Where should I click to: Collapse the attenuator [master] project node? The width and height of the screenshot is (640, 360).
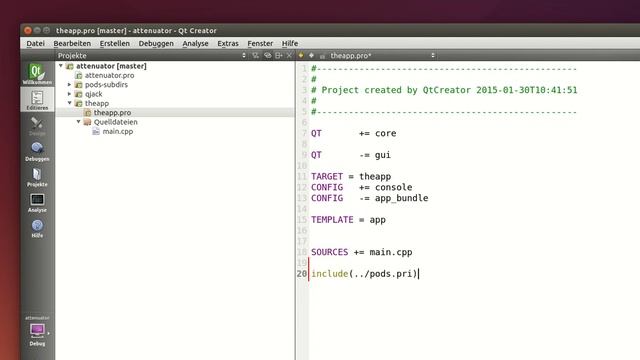60,66
